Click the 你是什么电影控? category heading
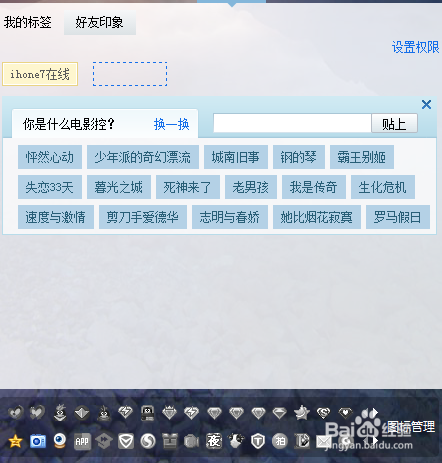442x463 pixels. click(69, 124)
